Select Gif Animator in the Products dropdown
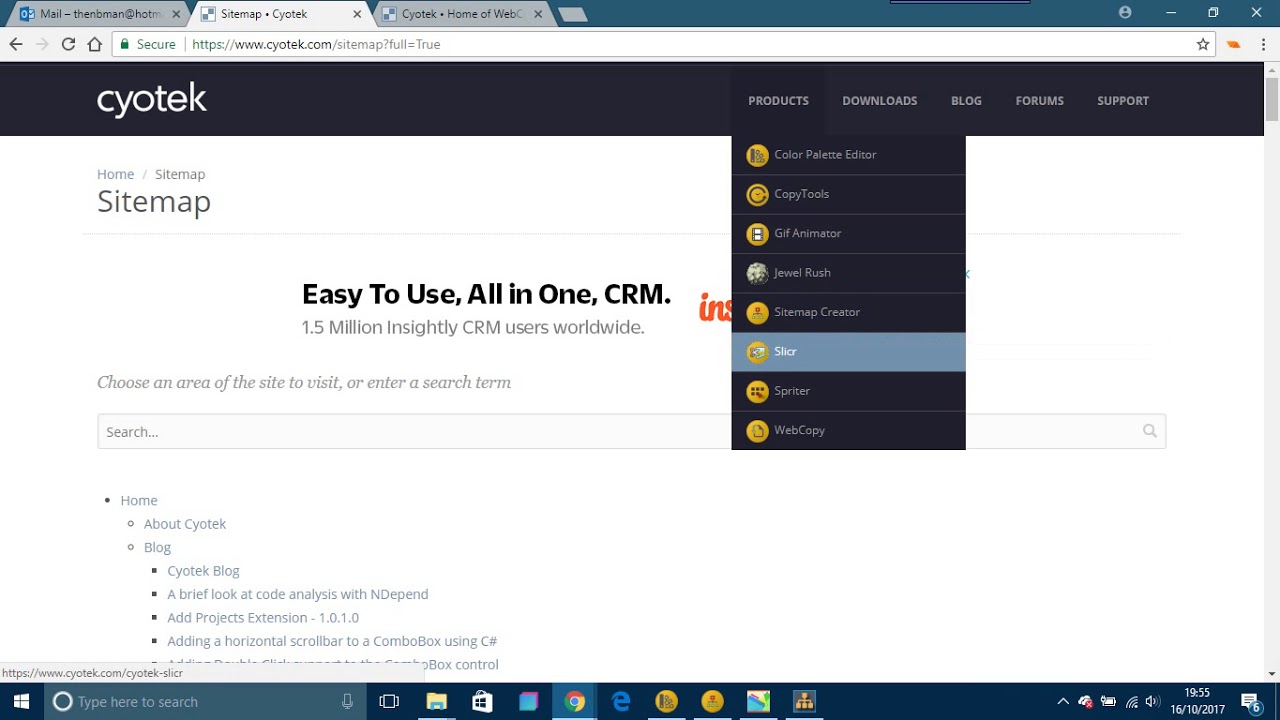The image size is (1280, 720). pyautogui.click(x=848, y=233)
